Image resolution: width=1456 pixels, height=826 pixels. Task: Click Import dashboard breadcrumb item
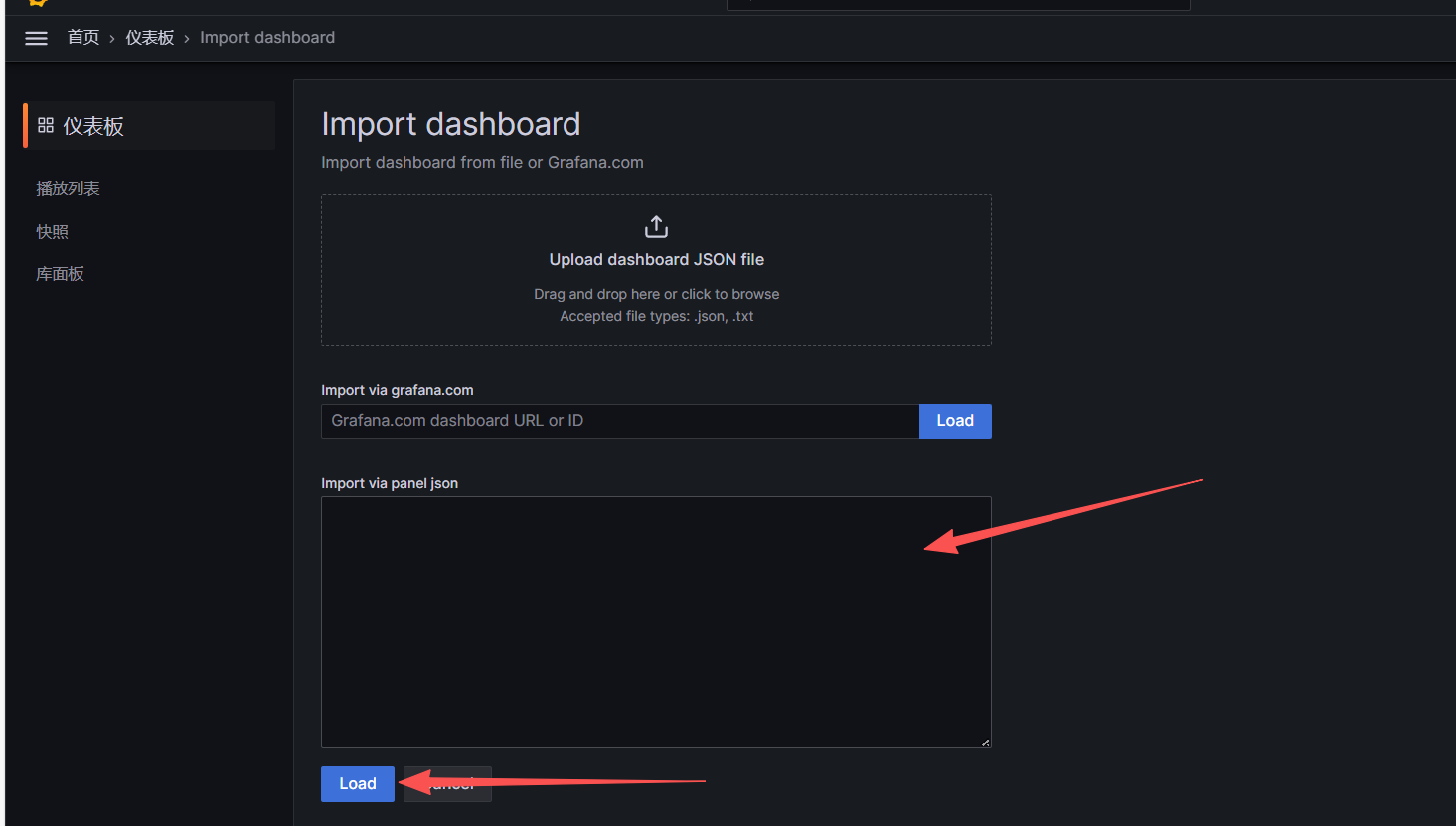pos(267,38)
